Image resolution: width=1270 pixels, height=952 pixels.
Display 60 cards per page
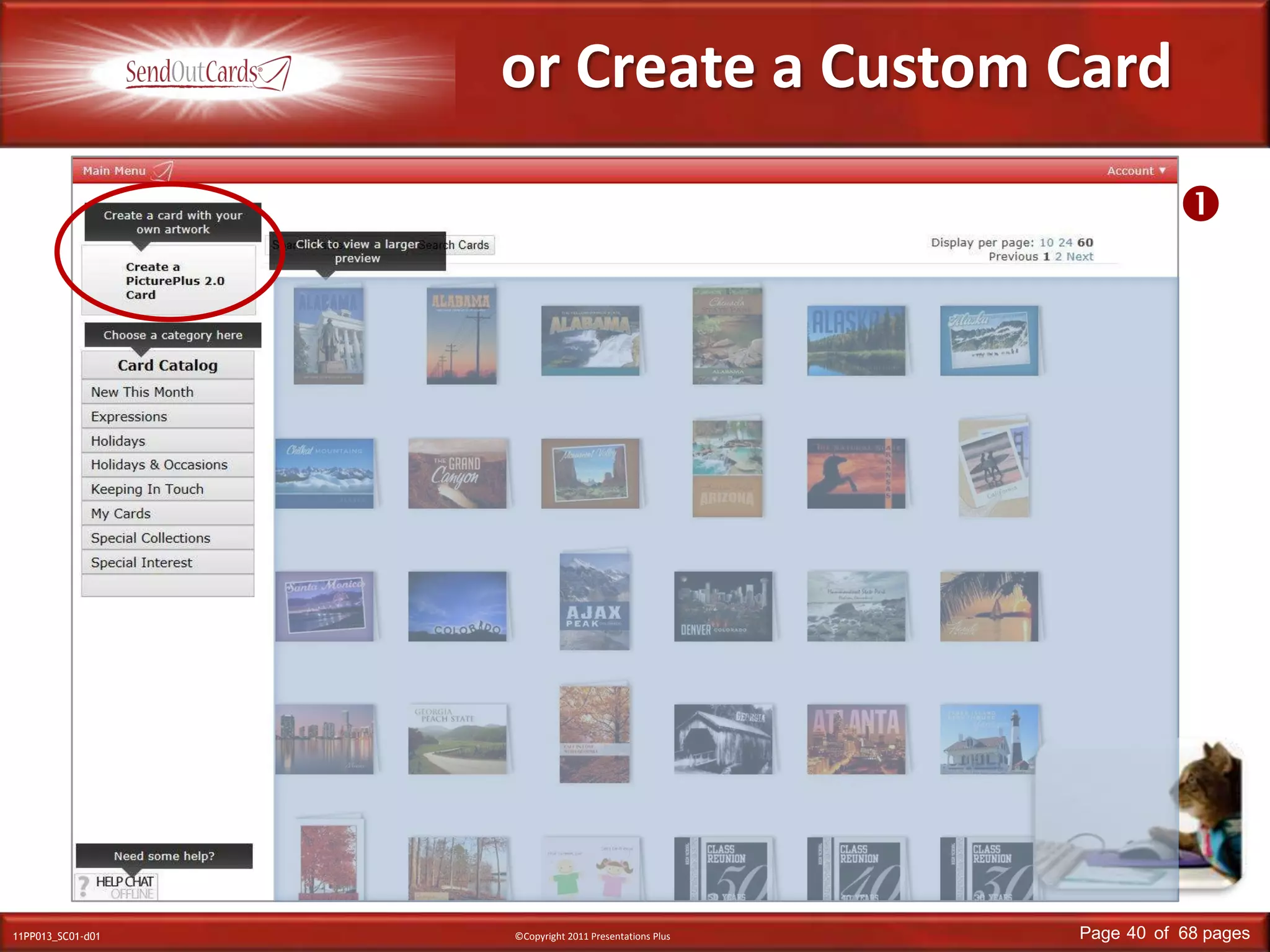[1085, 242]
